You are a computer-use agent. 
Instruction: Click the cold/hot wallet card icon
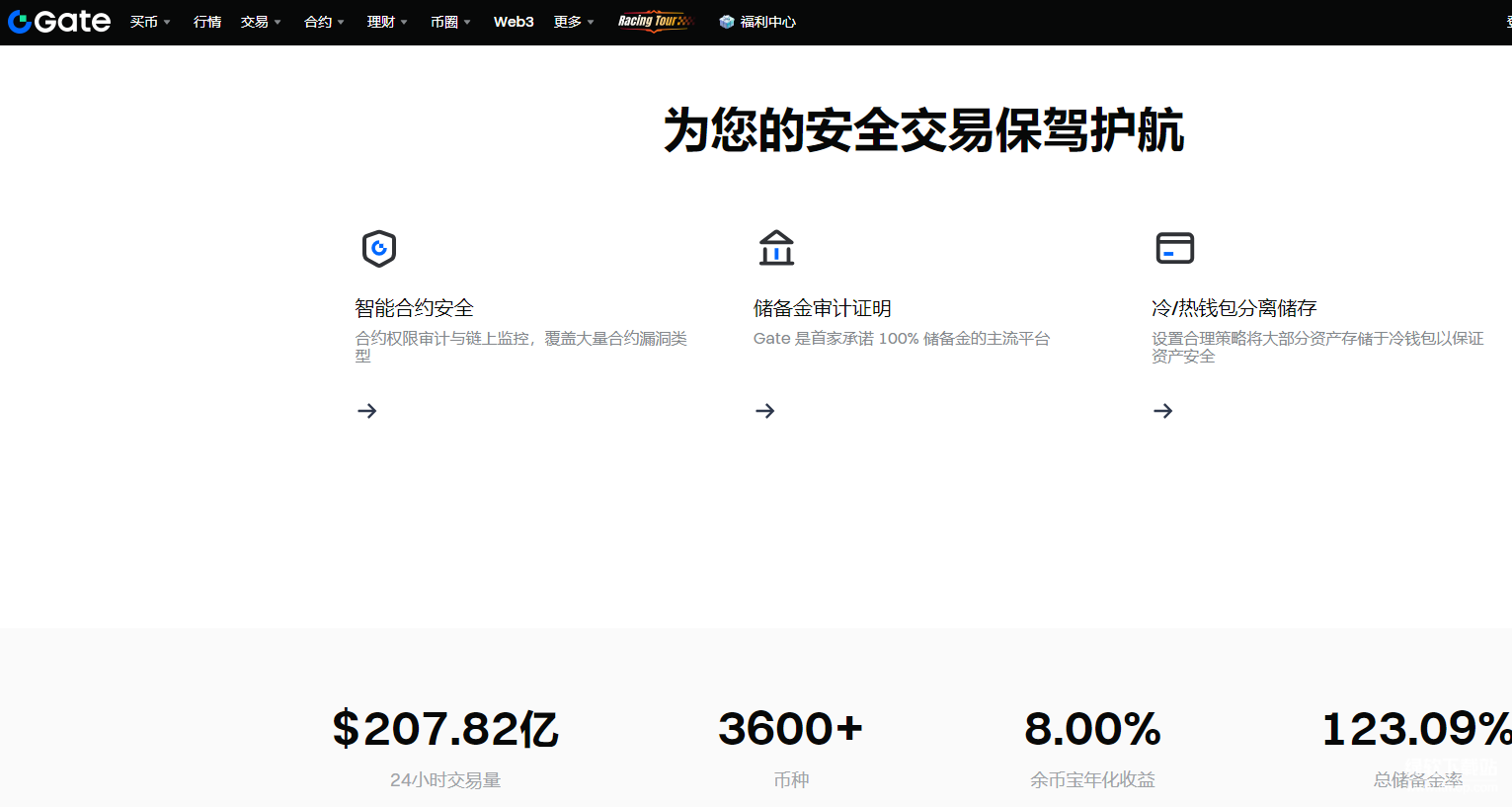click(1174, 248)
